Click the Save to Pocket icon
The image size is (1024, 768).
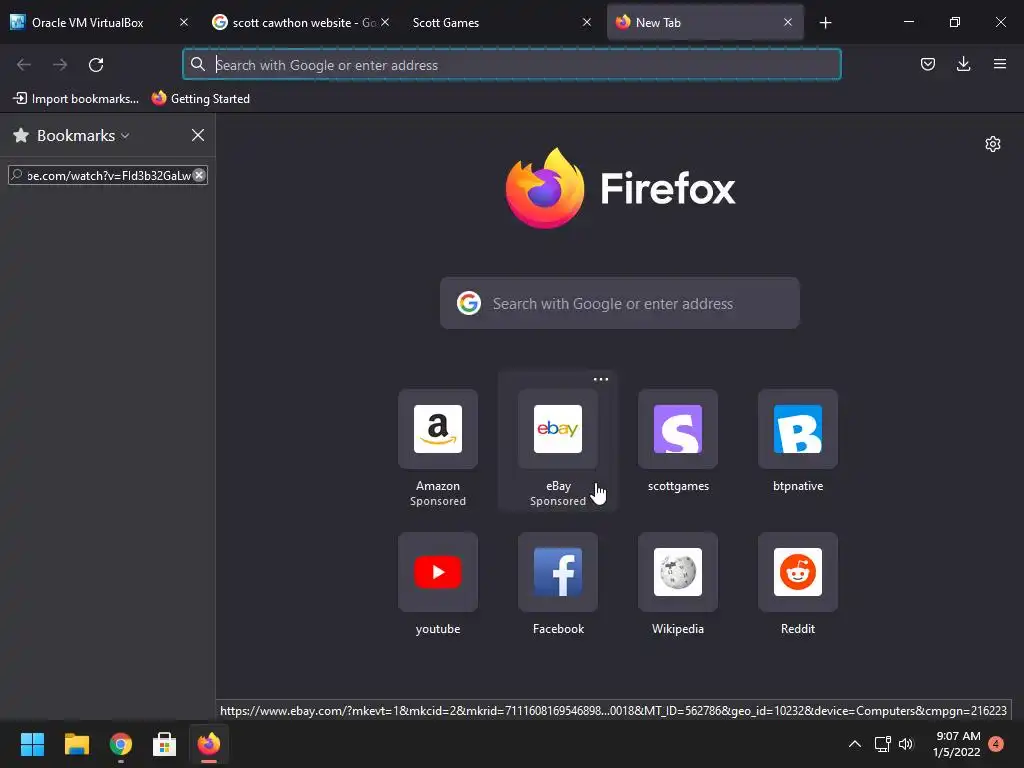coord(927,64)
